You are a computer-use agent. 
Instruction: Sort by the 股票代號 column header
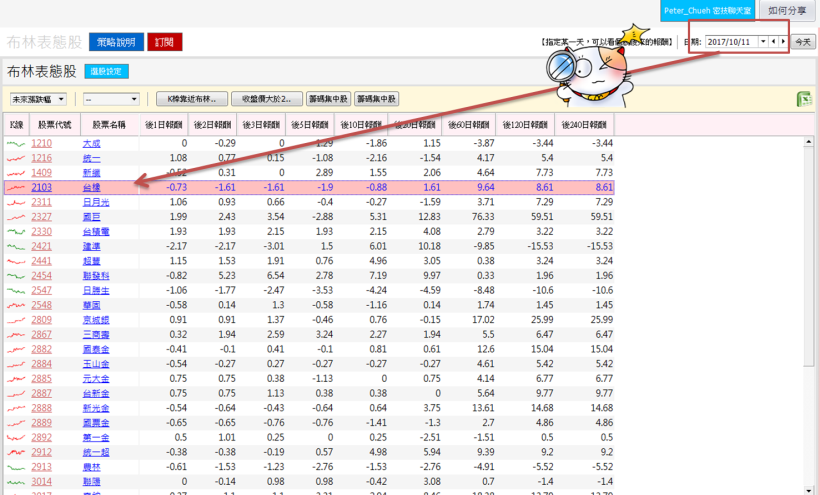point(54,125)
